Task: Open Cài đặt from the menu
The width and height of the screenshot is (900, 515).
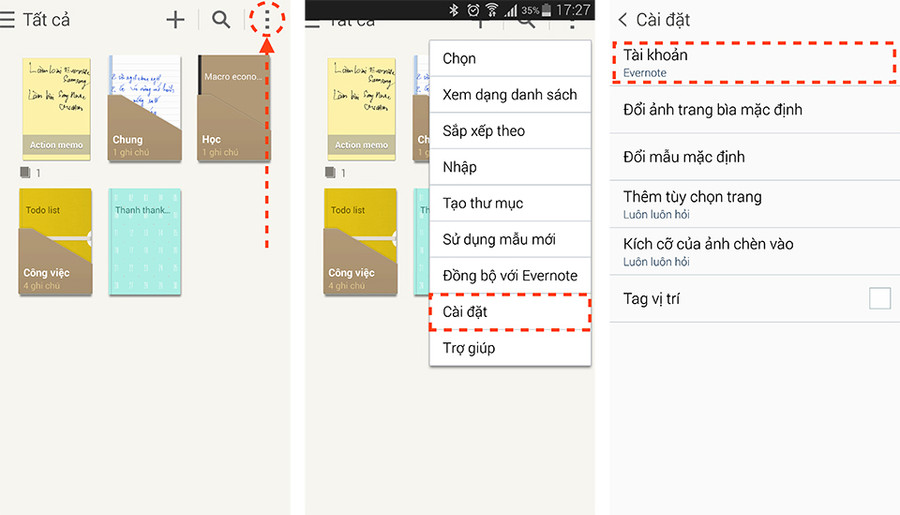Action: click(510, 312)
